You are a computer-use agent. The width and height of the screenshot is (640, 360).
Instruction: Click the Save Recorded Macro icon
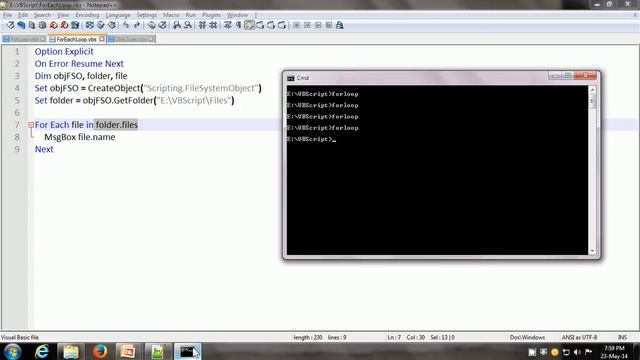pyautogui.click(x=340, y=25)
